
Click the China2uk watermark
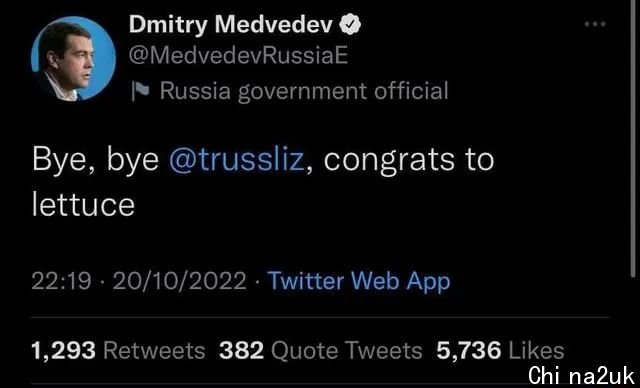(x=582, y=376)
